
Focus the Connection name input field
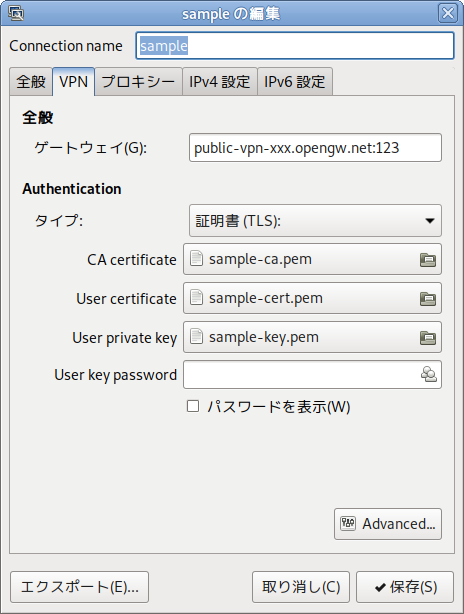(295, 46)
